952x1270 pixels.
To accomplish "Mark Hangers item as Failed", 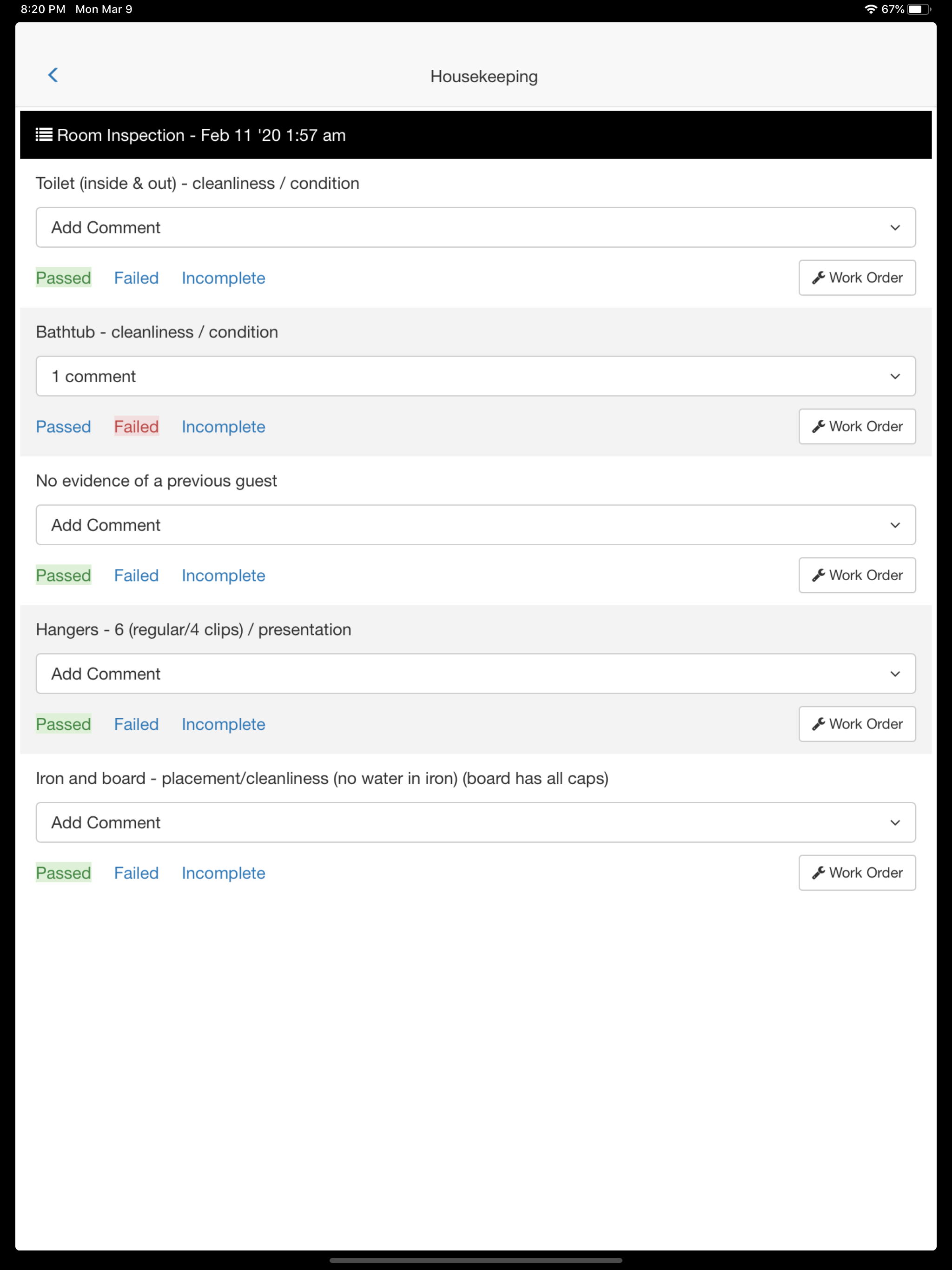I will [136, 724].
